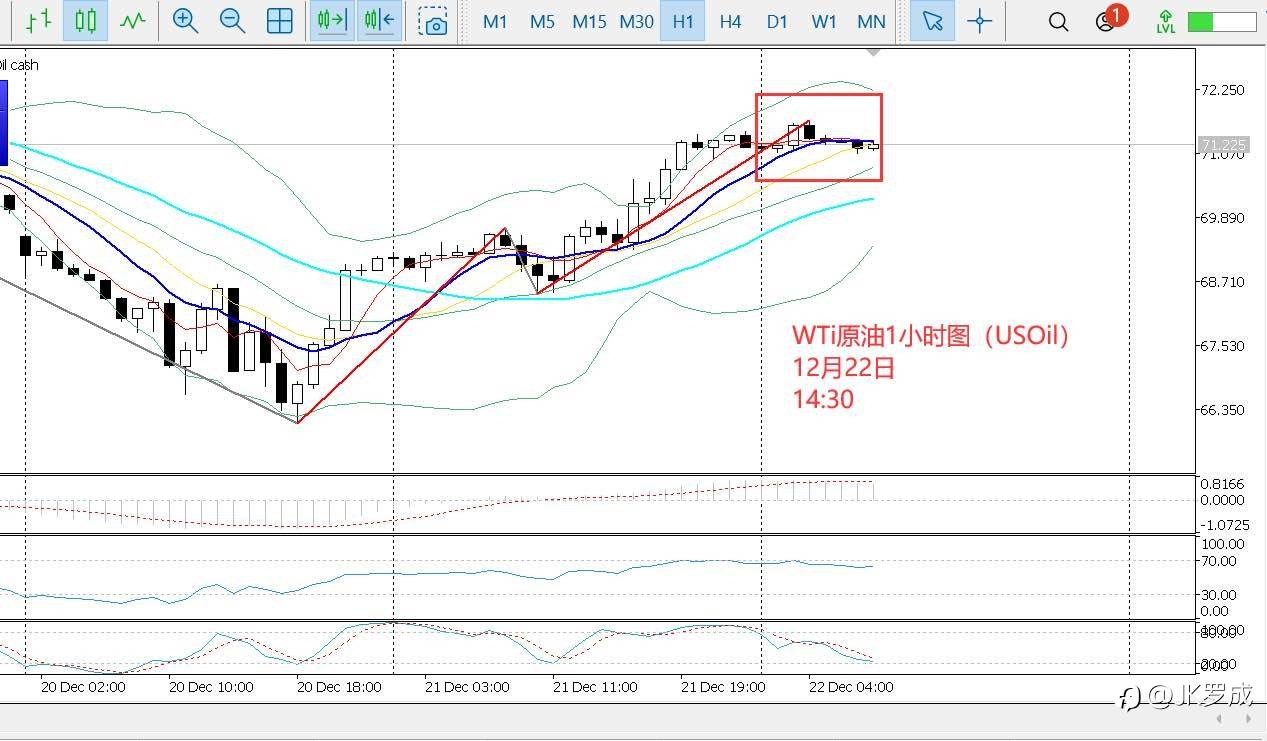Image resolution: width=1267 pixels, height=741 pixels.
Task: Activate the crosshair tool
Action: tap(980, 21)
